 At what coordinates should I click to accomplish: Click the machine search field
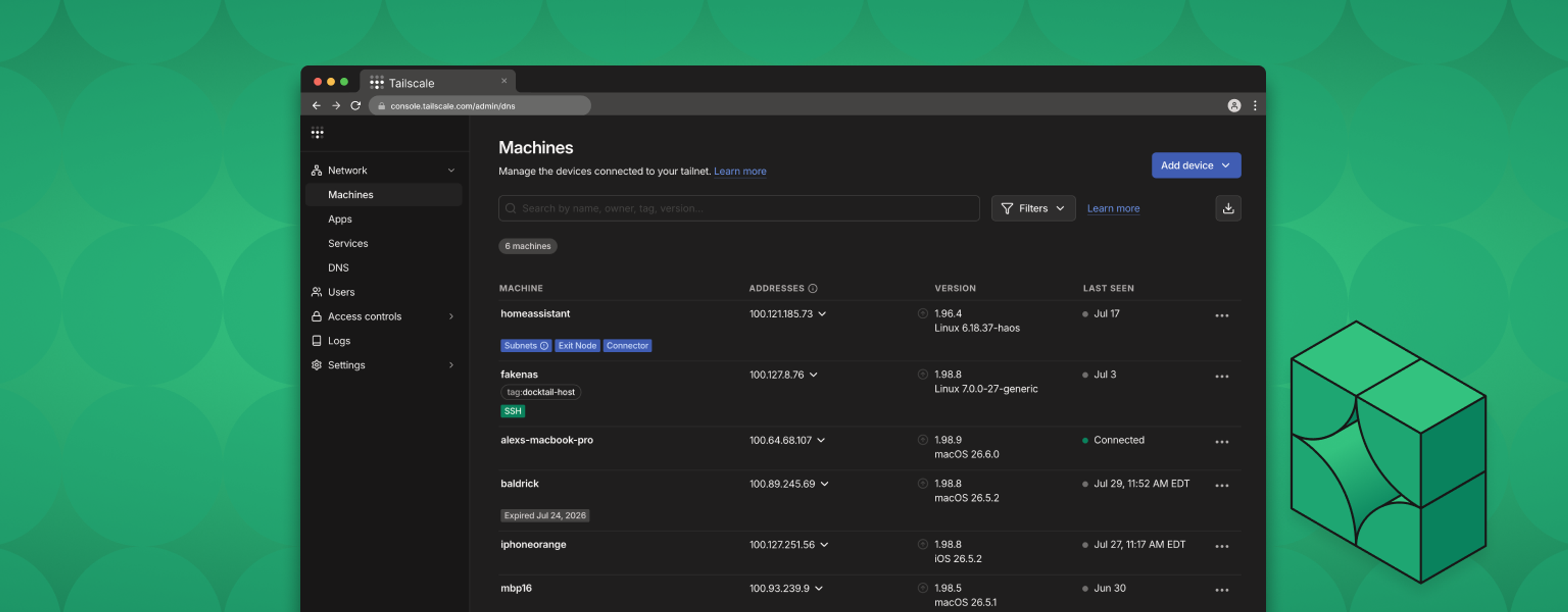coord(738,208)
